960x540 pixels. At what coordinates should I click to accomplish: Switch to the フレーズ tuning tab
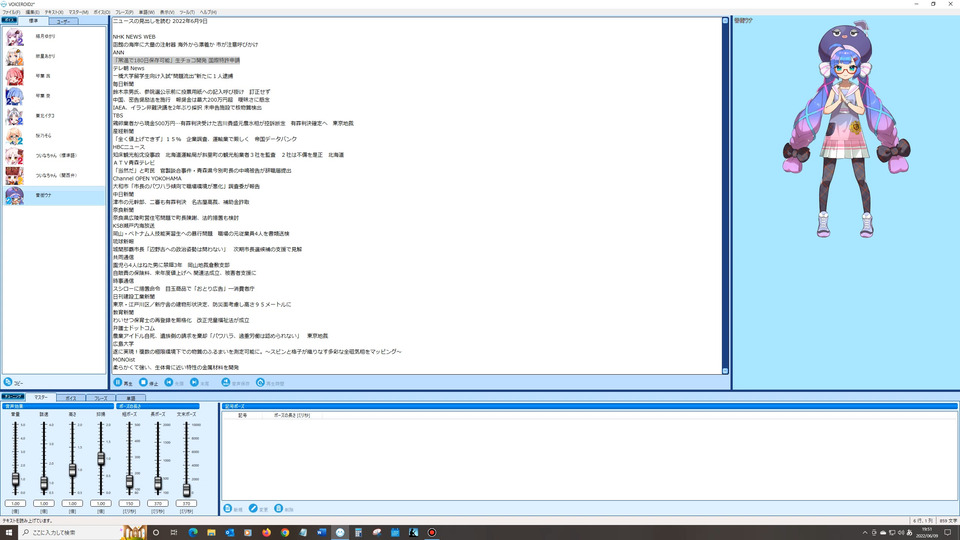point(100,398)
